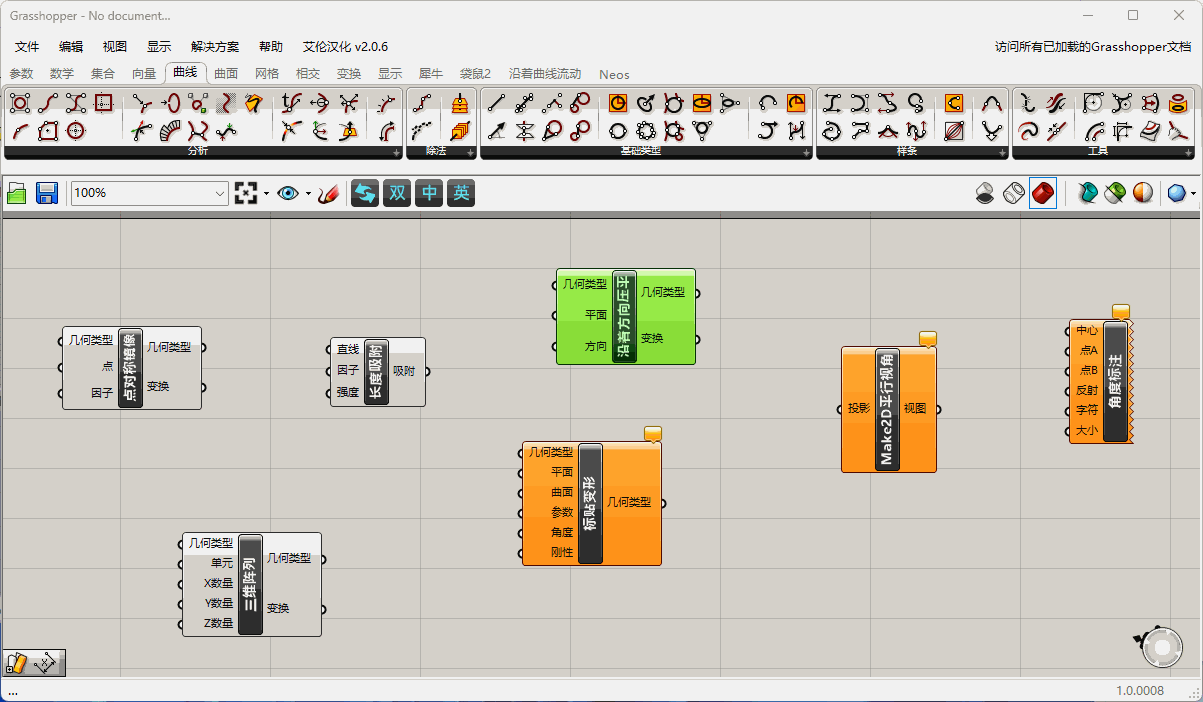Screen dimensions: 1203x702
Task: Open the dropdown arrow beside the eye icon
Action: (x=308, y=194)
